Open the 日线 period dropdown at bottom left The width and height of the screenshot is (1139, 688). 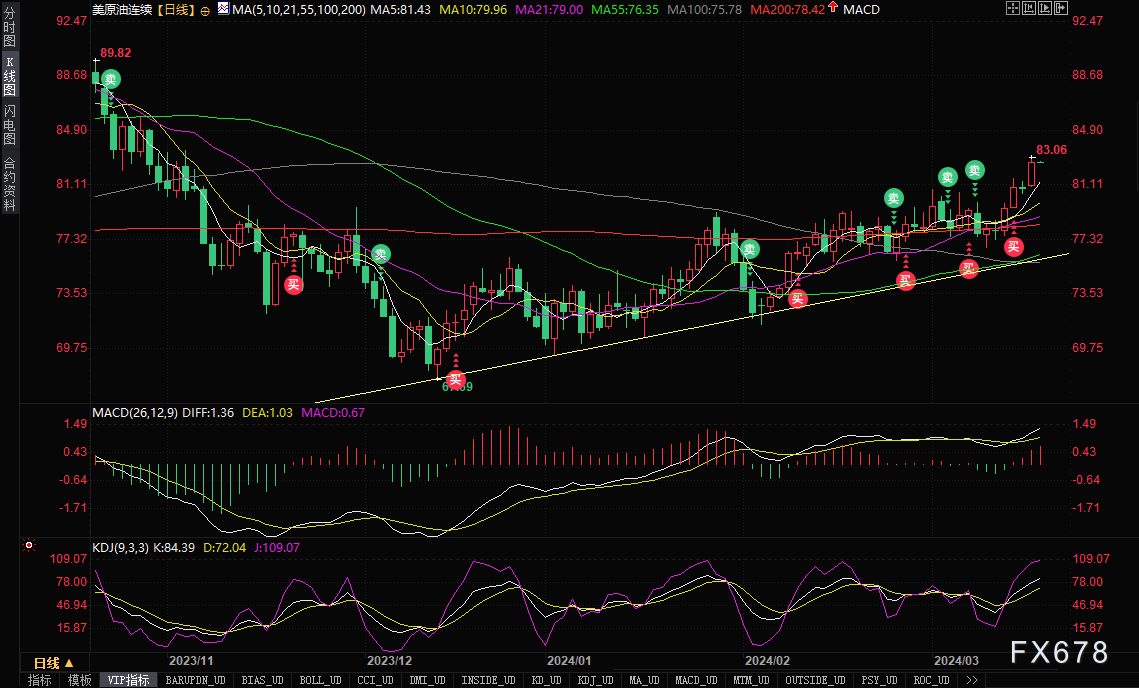click(54, 663)
